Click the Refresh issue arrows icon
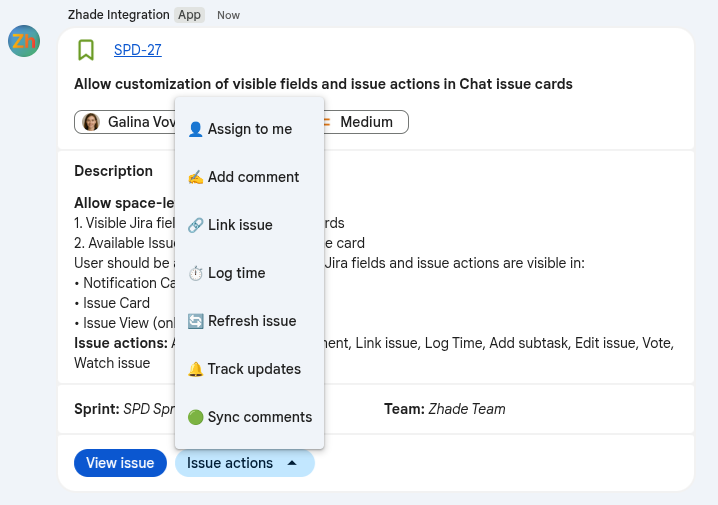This screenshot has height=505, width=718. pos(196,321)
